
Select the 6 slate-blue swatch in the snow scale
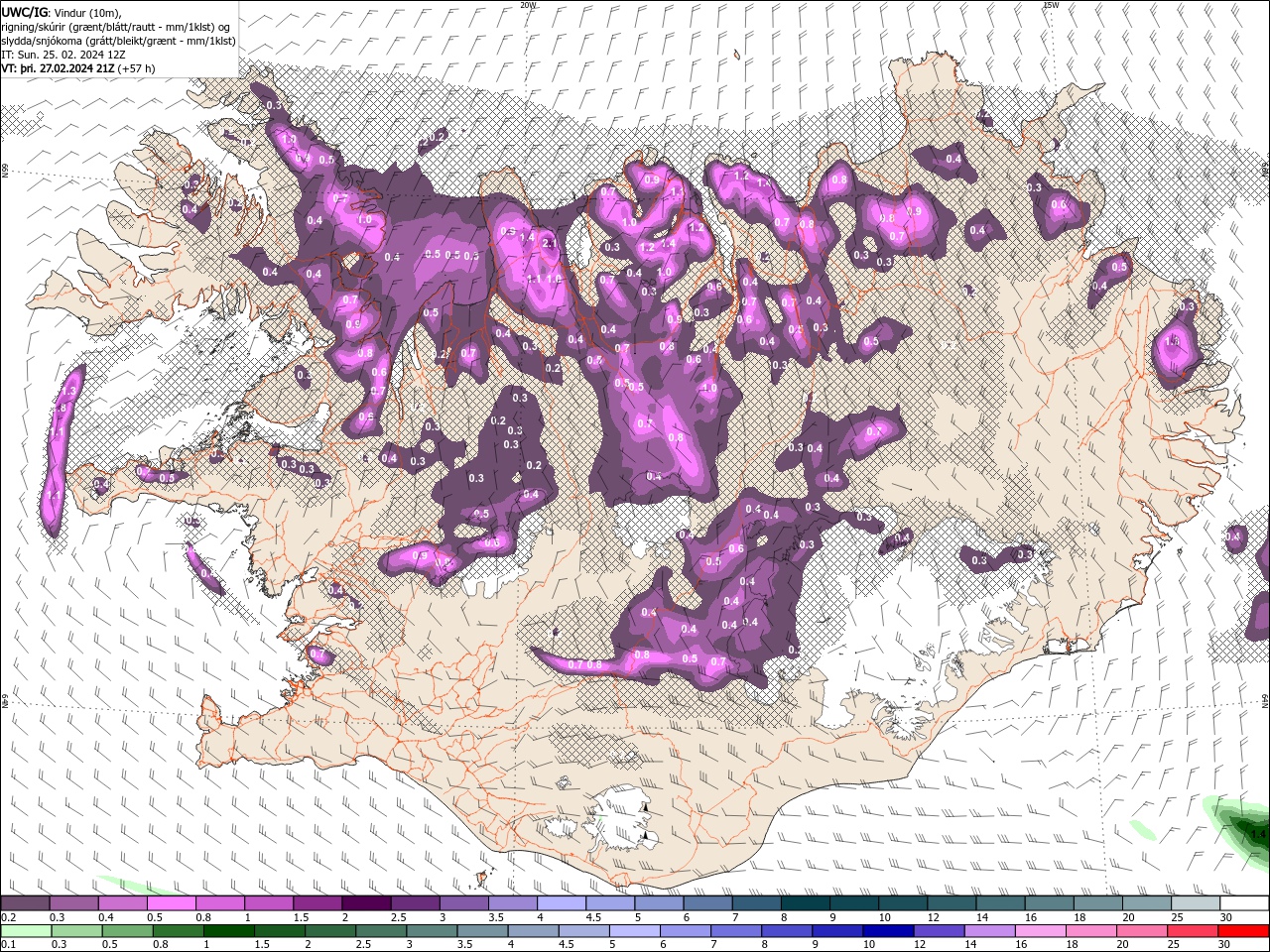coord(708,903)
